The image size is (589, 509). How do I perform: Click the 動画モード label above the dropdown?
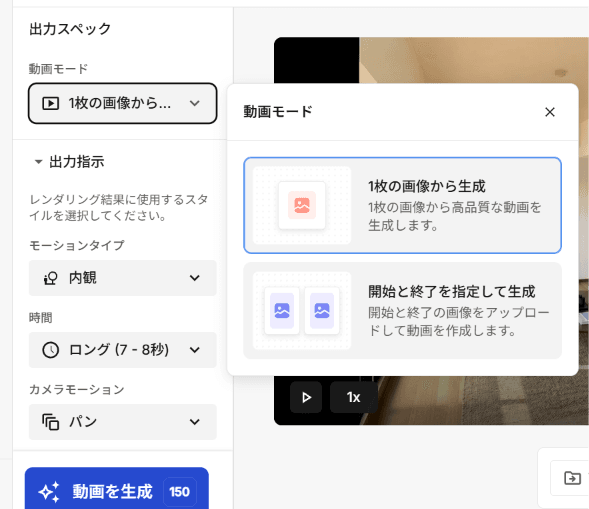pos(58,69)
